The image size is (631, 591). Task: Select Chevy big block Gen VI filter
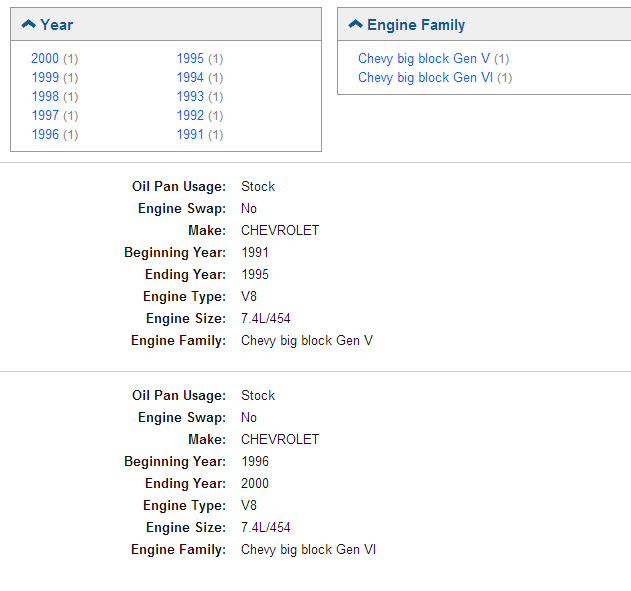tap(425, 78)
